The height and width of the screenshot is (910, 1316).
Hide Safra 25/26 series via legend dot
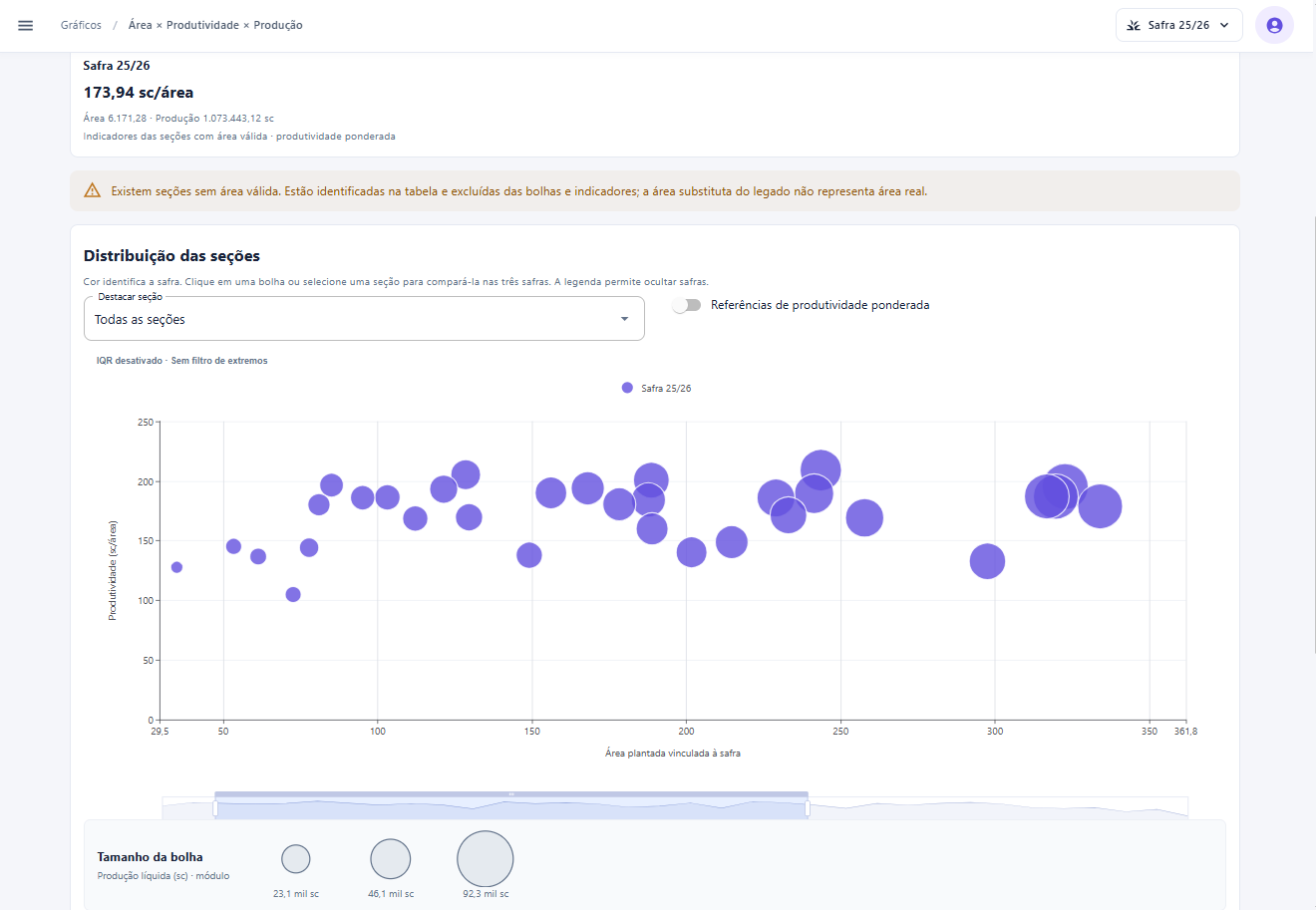tap(627, 388)
